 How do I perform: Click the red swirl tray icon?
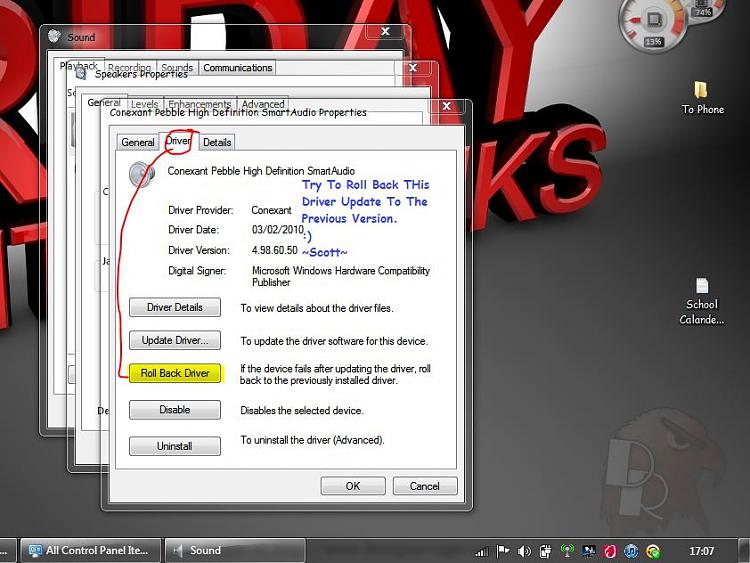pyautogui.click(x=610, y=552)
